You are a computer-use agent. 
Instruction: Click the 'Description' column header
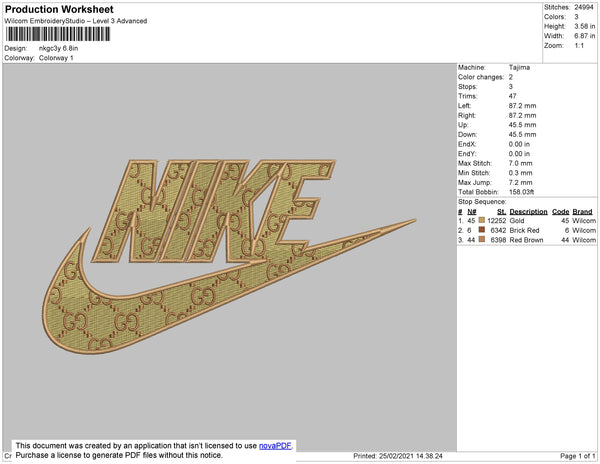[x=528, y=212]
